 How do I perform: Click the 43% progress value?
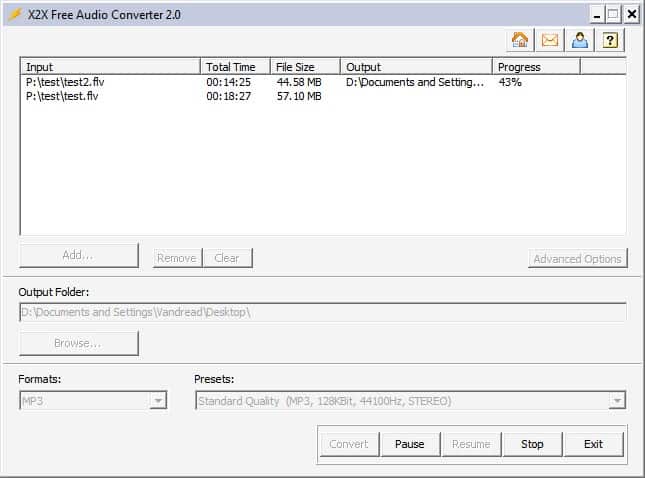click(x=510, y=82)
